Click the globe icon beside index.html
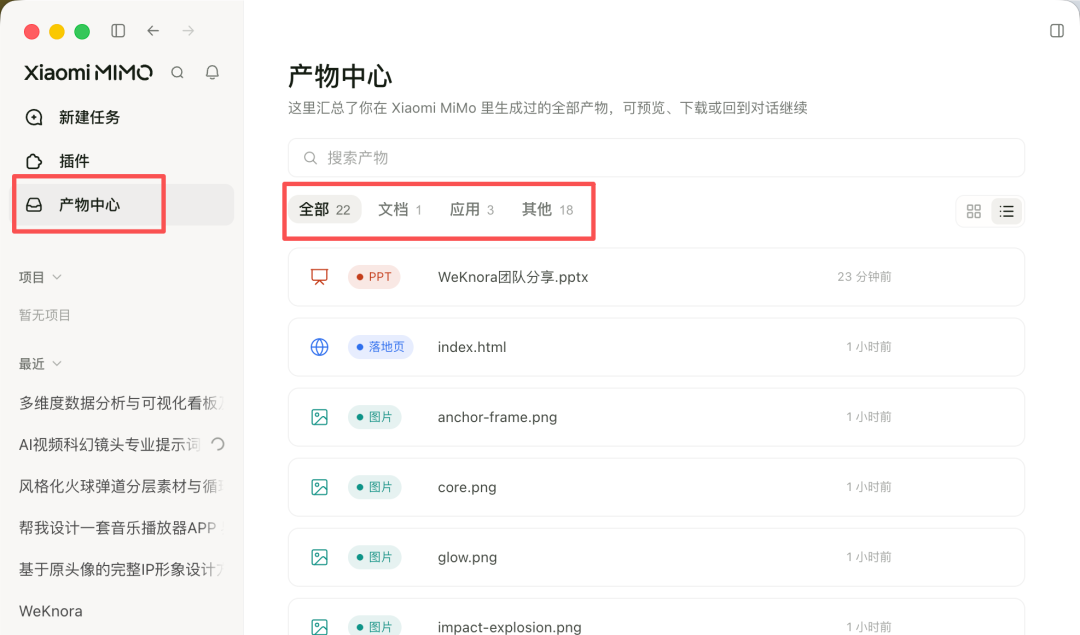 (319, 347)
